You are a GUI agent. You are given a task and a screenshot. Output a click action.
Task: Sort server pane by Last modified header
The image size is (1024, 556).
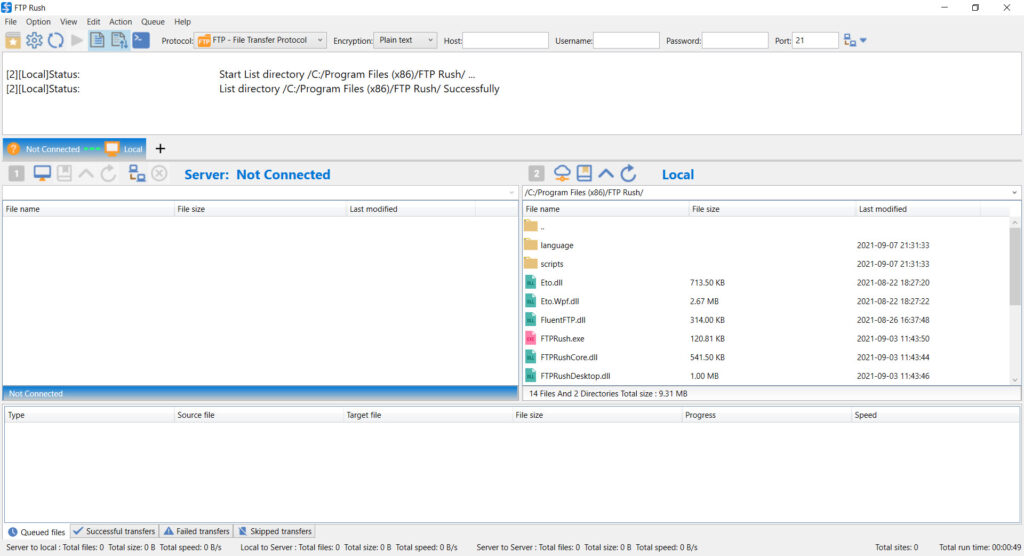(411, 209)
